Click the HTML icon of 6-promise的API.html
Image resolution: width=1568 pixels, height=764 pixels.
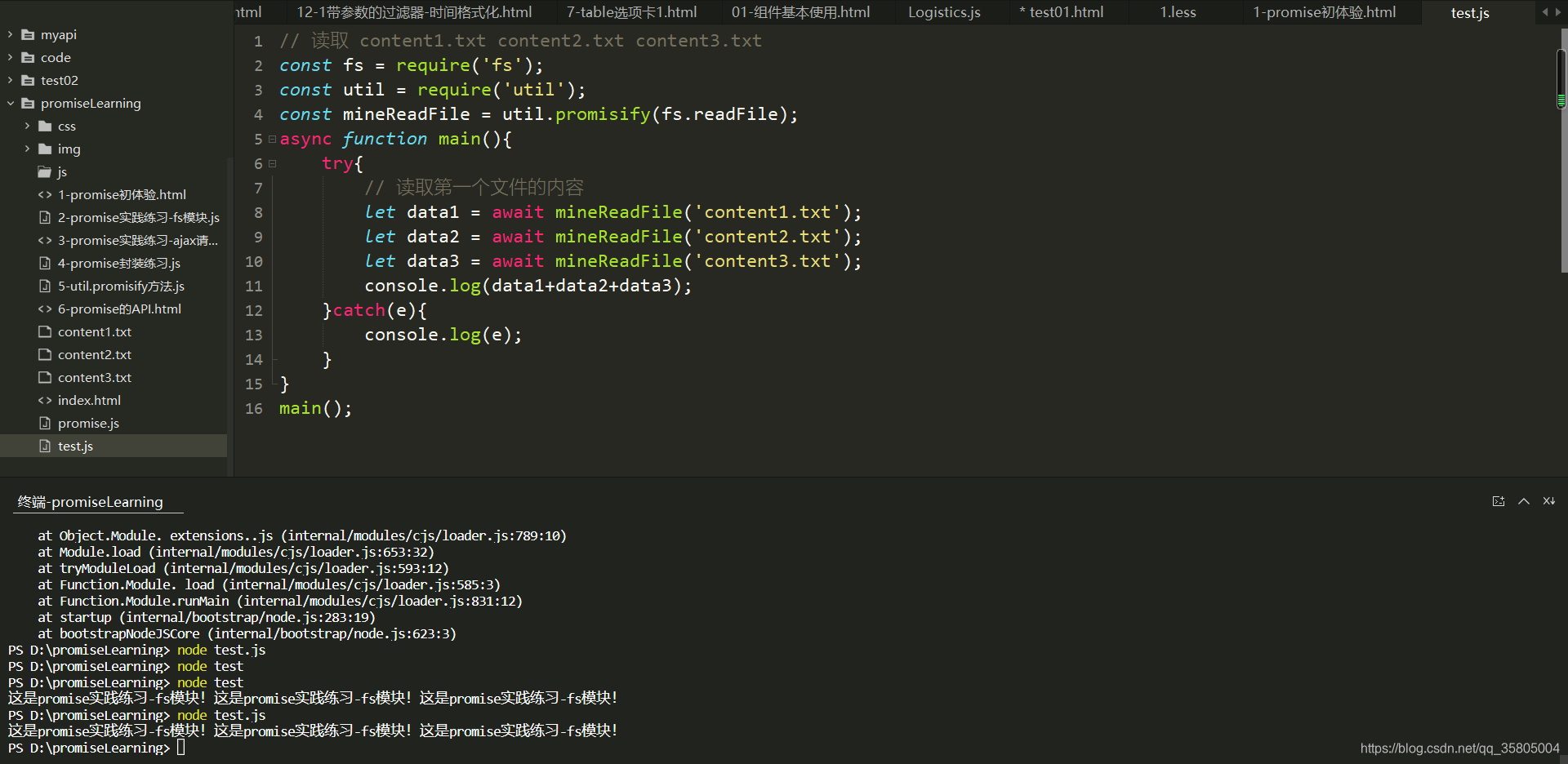pos(45,309)
